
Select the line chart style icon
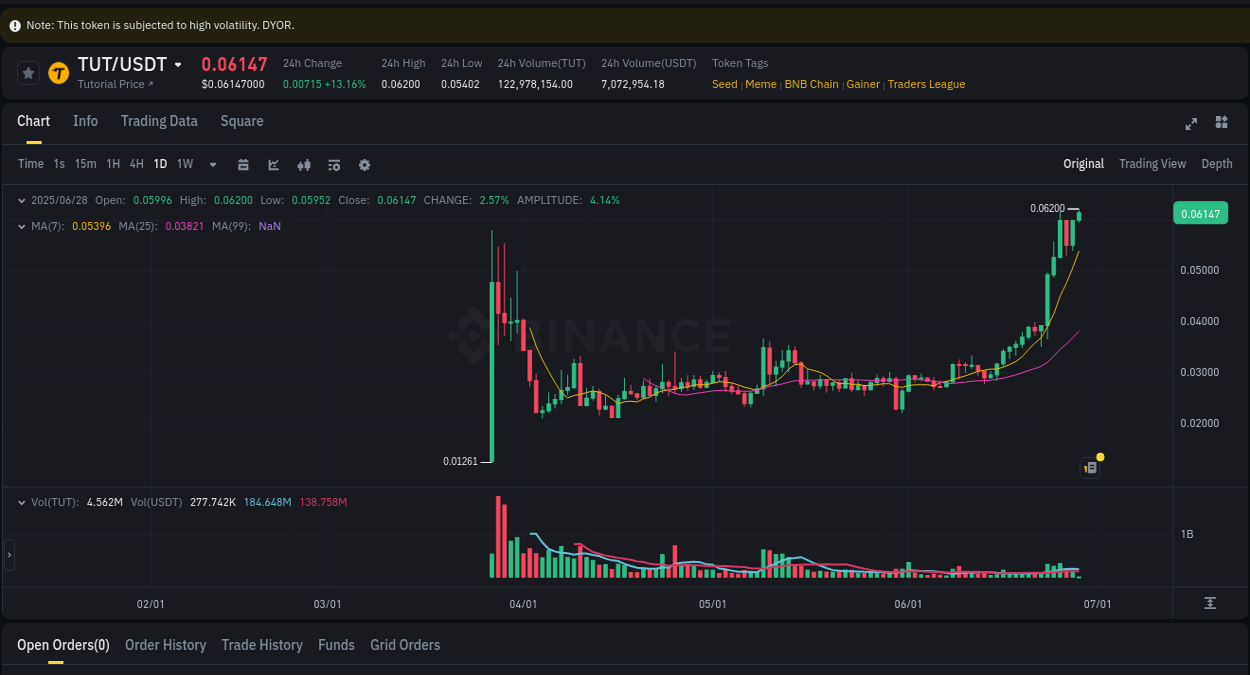273,163
